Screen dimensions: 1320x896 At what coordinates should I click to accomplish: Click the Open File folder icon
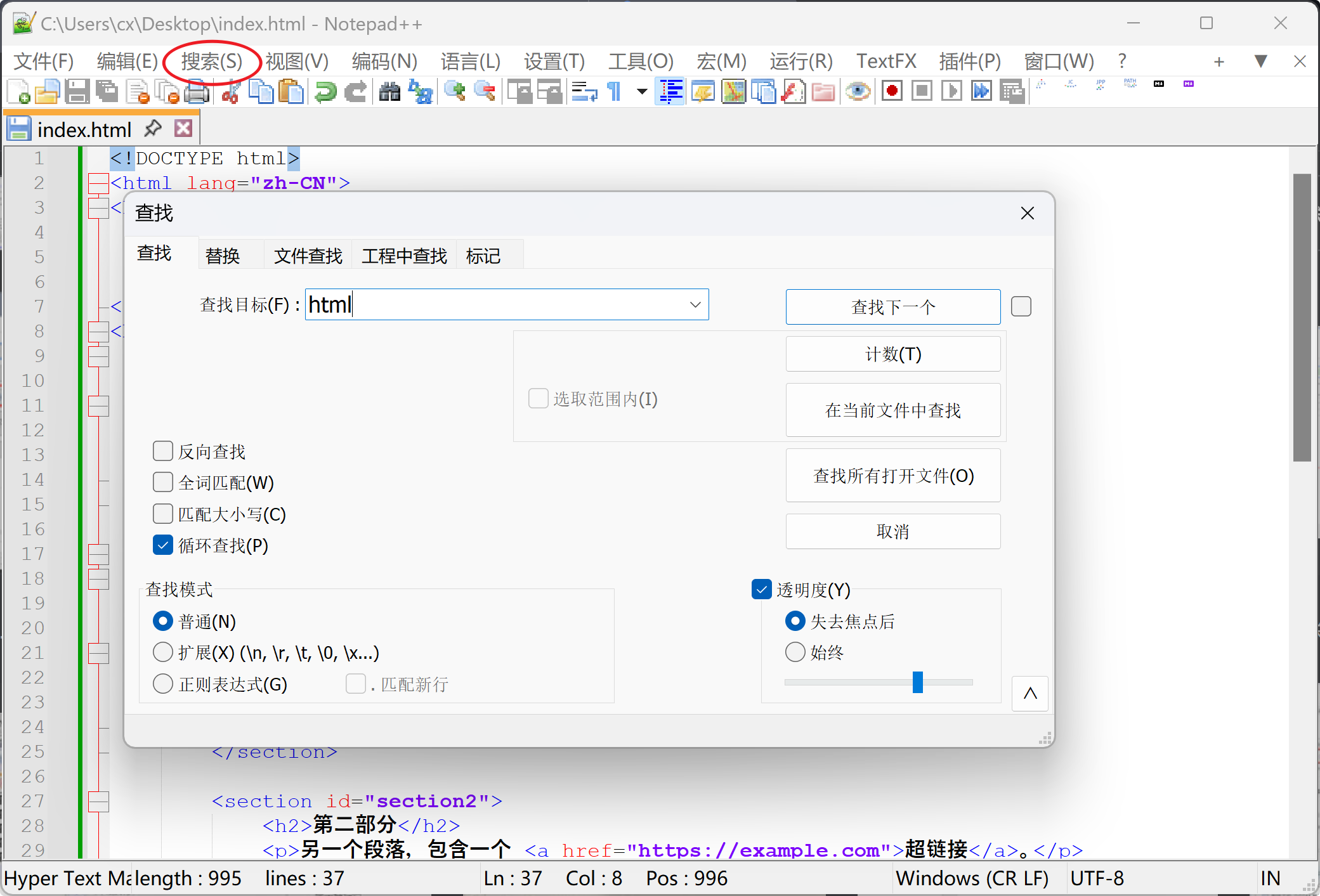(47, 92)
